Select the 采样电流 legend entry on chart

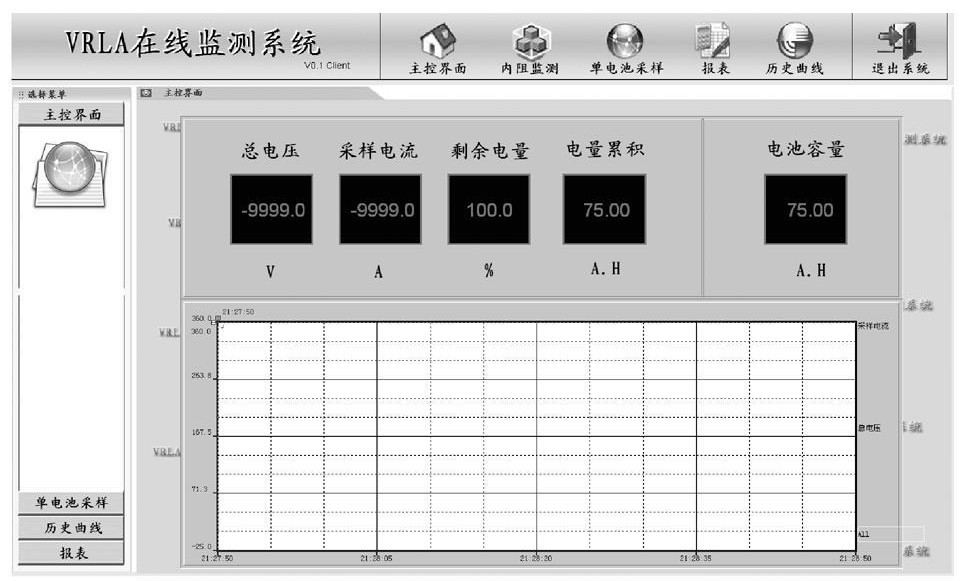(x=872, y=327)
